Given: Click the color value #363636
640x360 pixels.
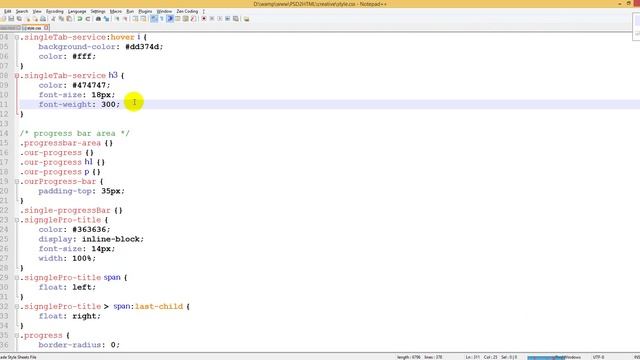Looking at the screenshot, I should (89, 229).
